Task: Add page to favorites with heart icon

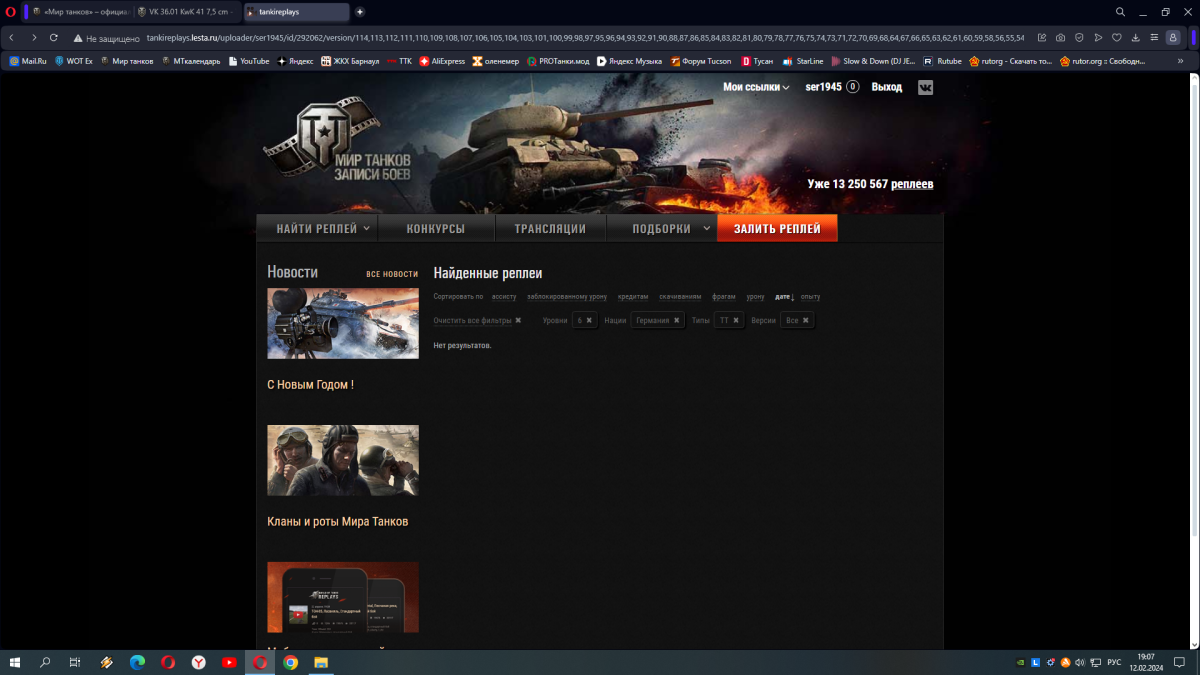Action: click(x=1117, y=37)
